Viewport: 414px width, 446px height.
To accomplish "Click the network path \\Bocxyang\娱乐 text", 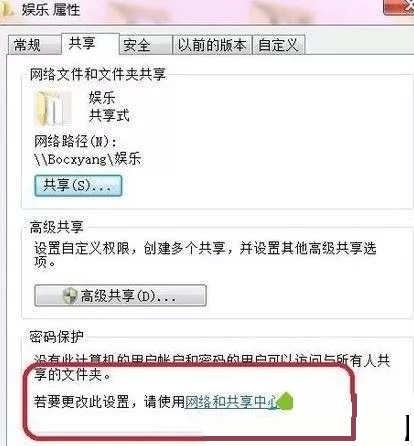I will coord(87,159).
